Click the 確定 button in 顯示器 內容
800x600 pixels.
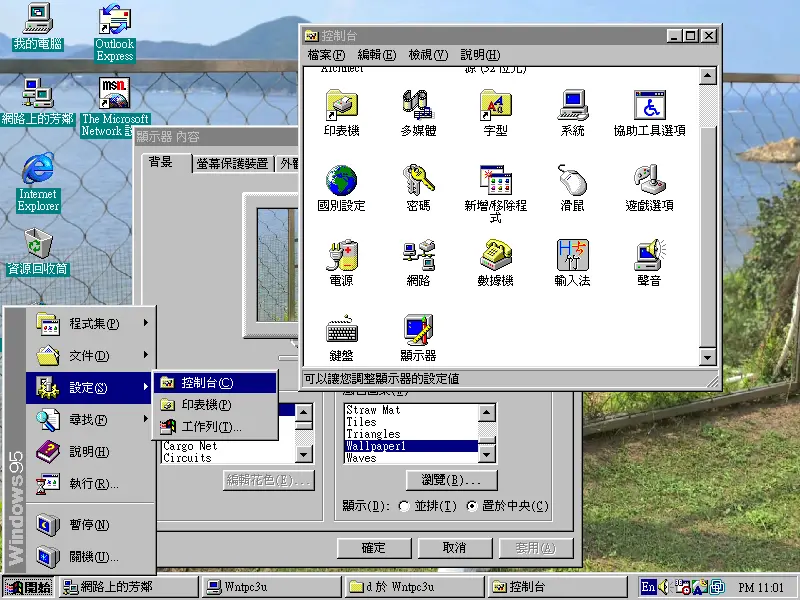[x=374, y=548]
